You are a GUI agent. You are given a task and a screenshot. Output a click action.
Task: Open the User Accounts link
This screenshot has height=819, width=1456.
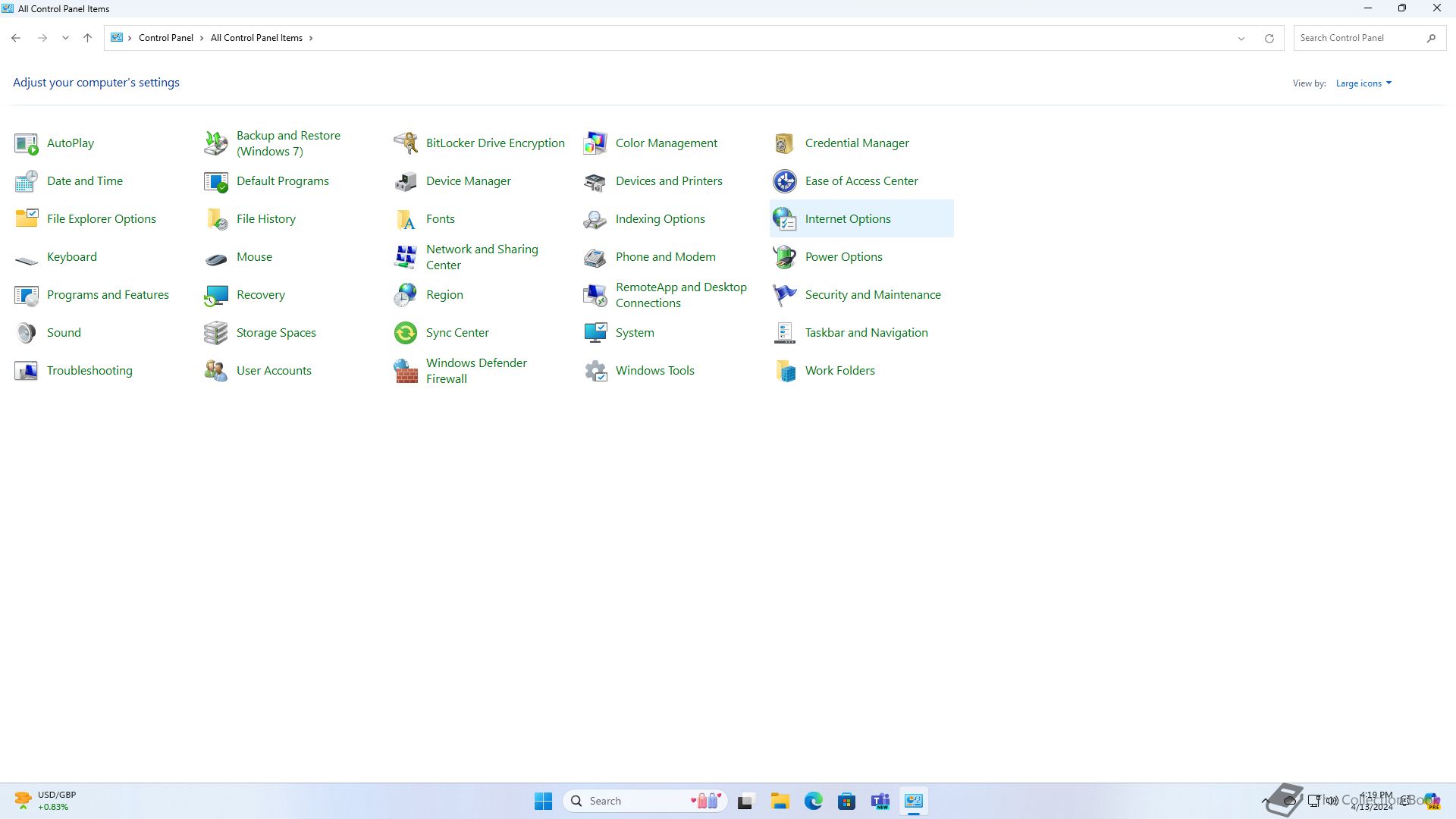[x=274, y=371]
